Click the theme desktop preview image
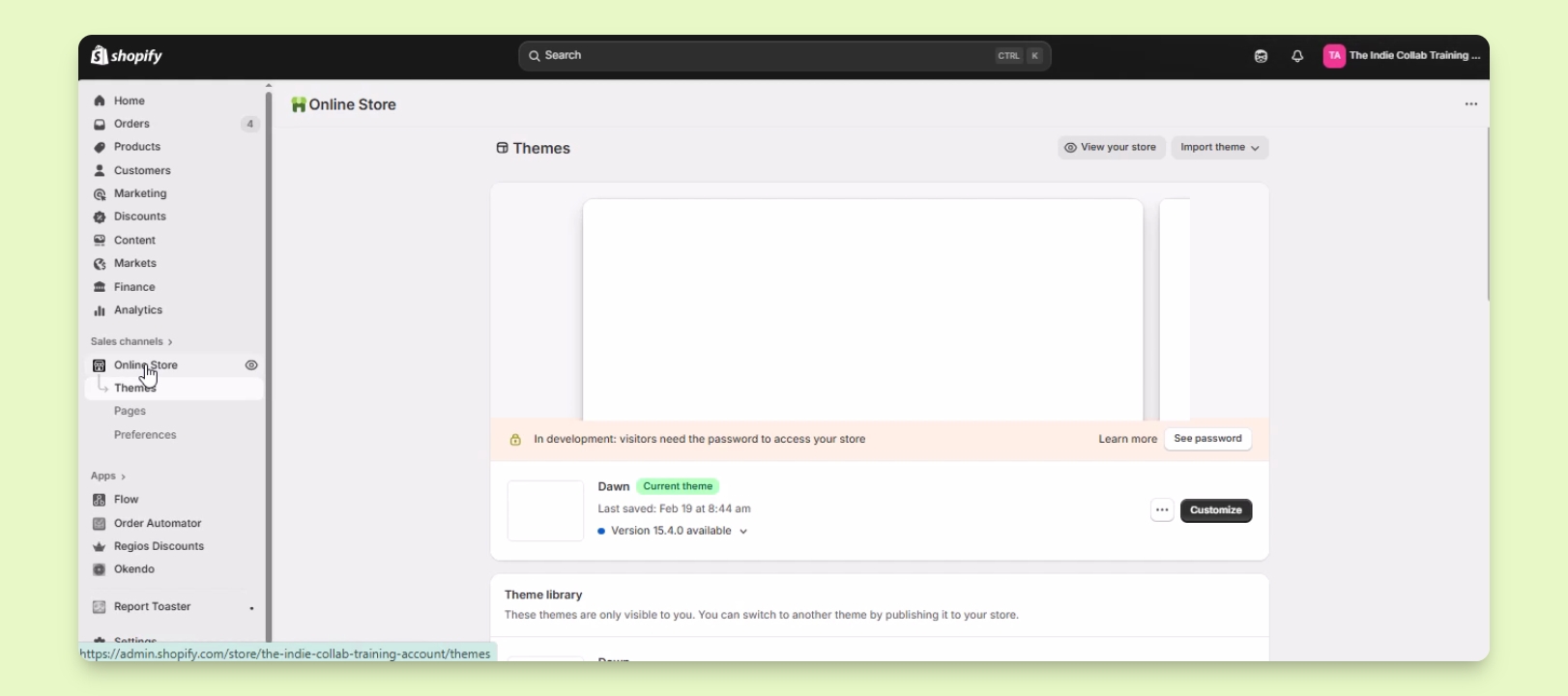This screenshot has height=696, width=1568. click(863, 309)
